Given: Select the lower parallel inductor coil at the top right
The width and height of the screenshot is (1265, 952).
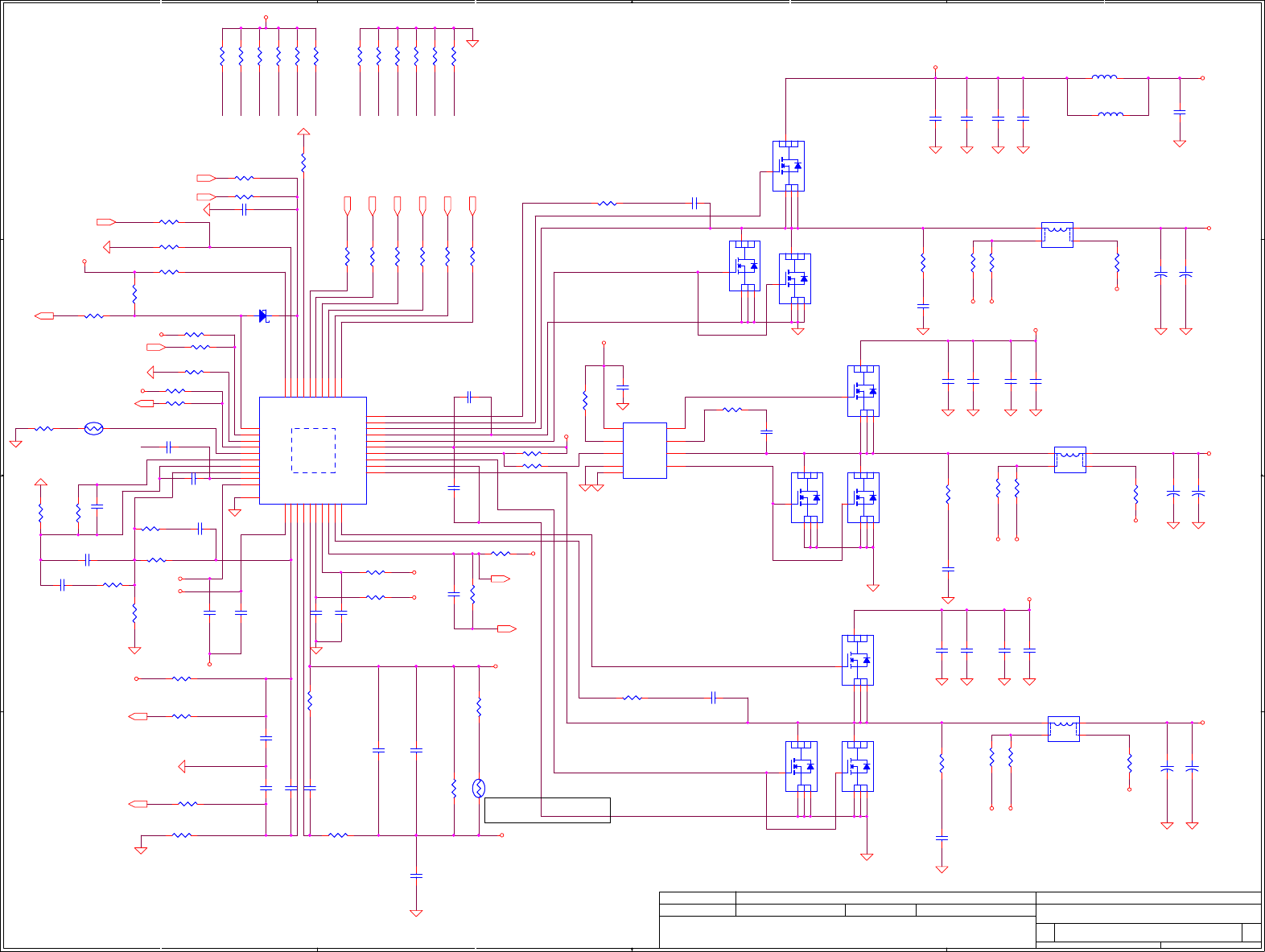Looking at the screenshot, I should pyautogui.click(x=1110, y=114).
